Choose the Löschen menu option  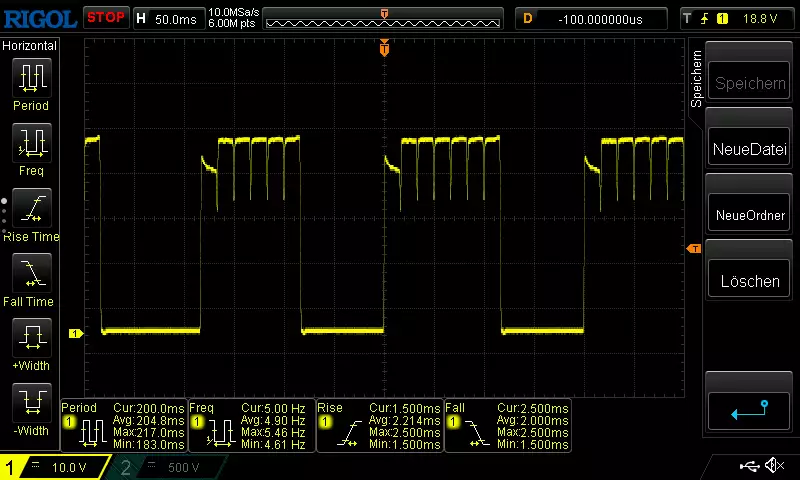pos(749,281)
